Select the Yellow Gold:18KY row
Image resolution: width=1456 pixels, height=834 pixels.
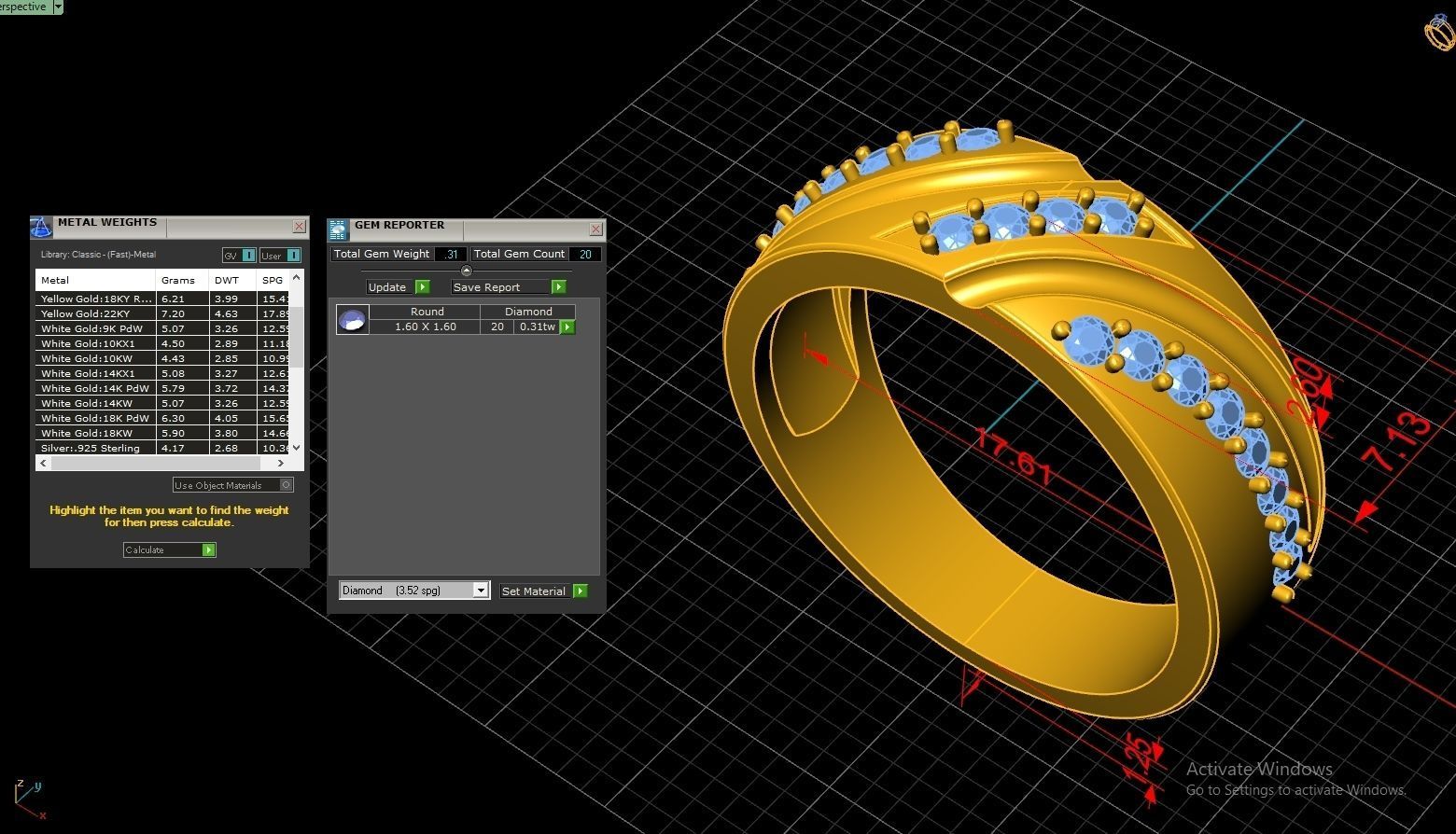pos(162,299)
